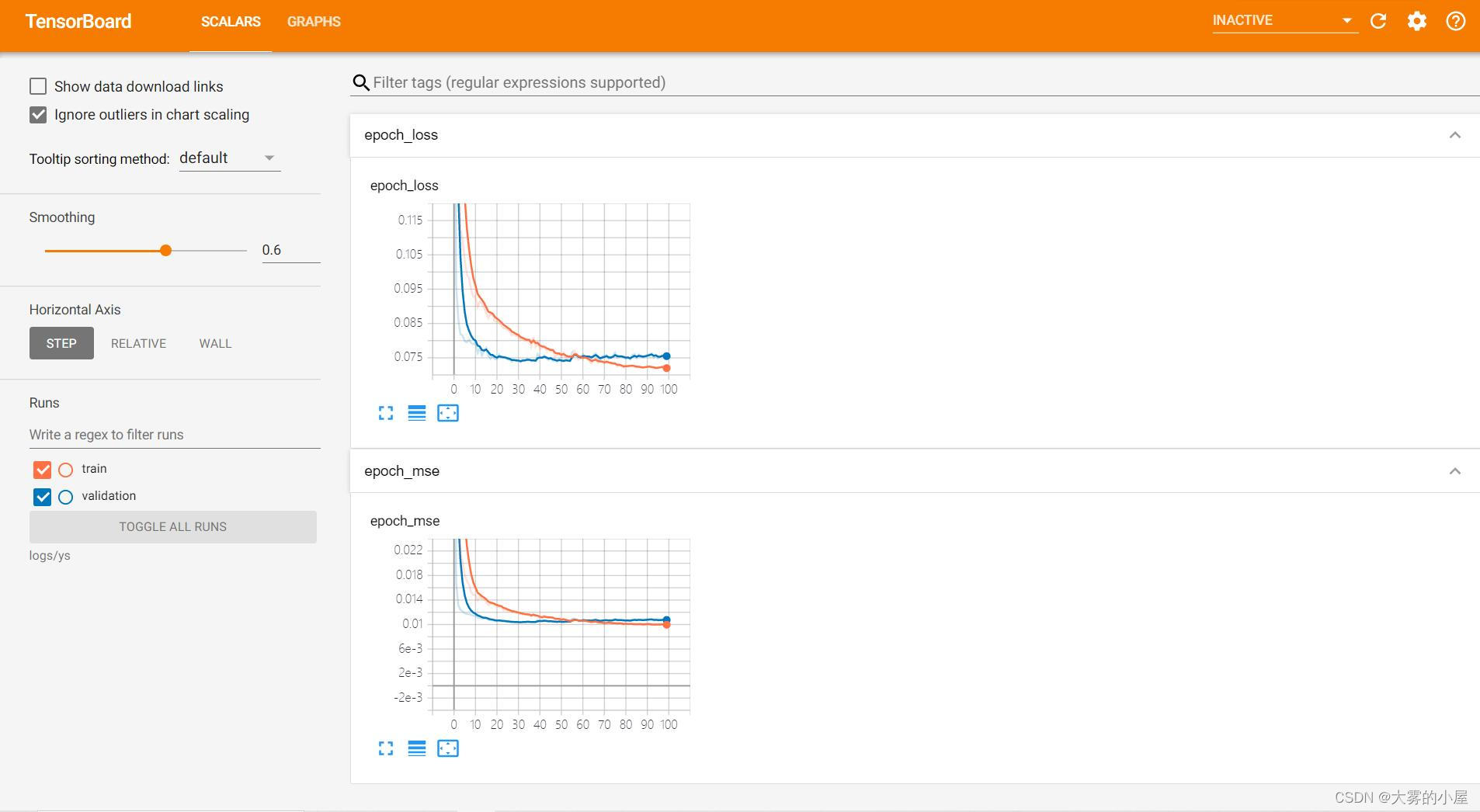Click the TensorBoard logo title

78,22
